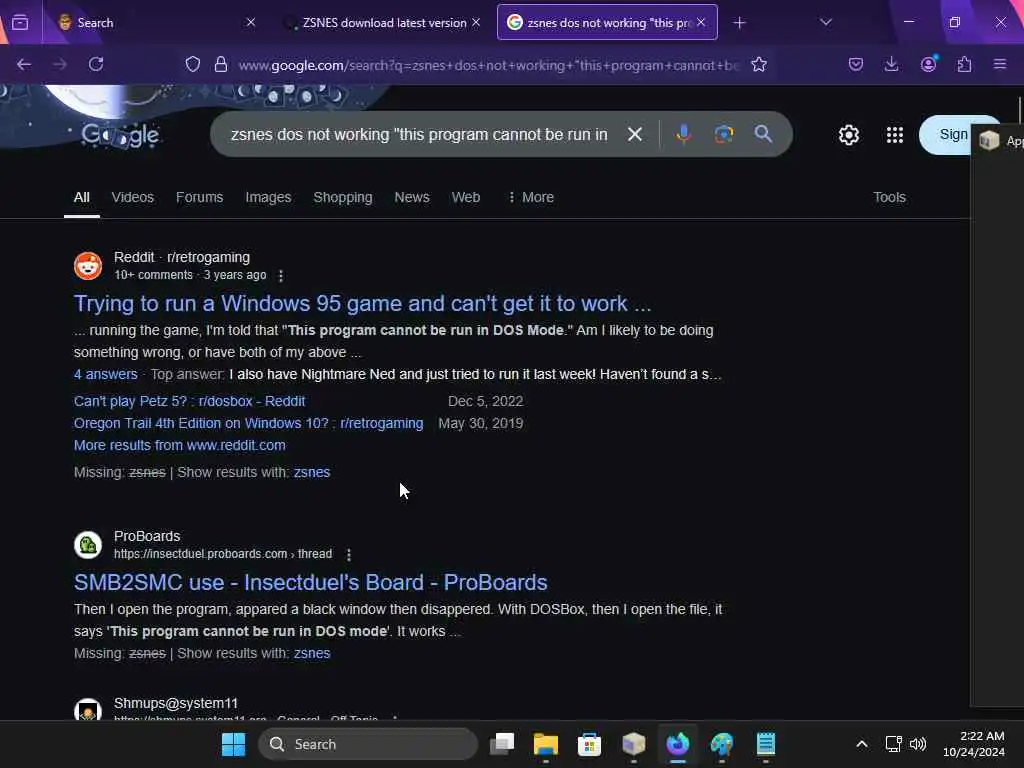Switch to Forums results
The image size is (1024, 768).
coord(199,197)
